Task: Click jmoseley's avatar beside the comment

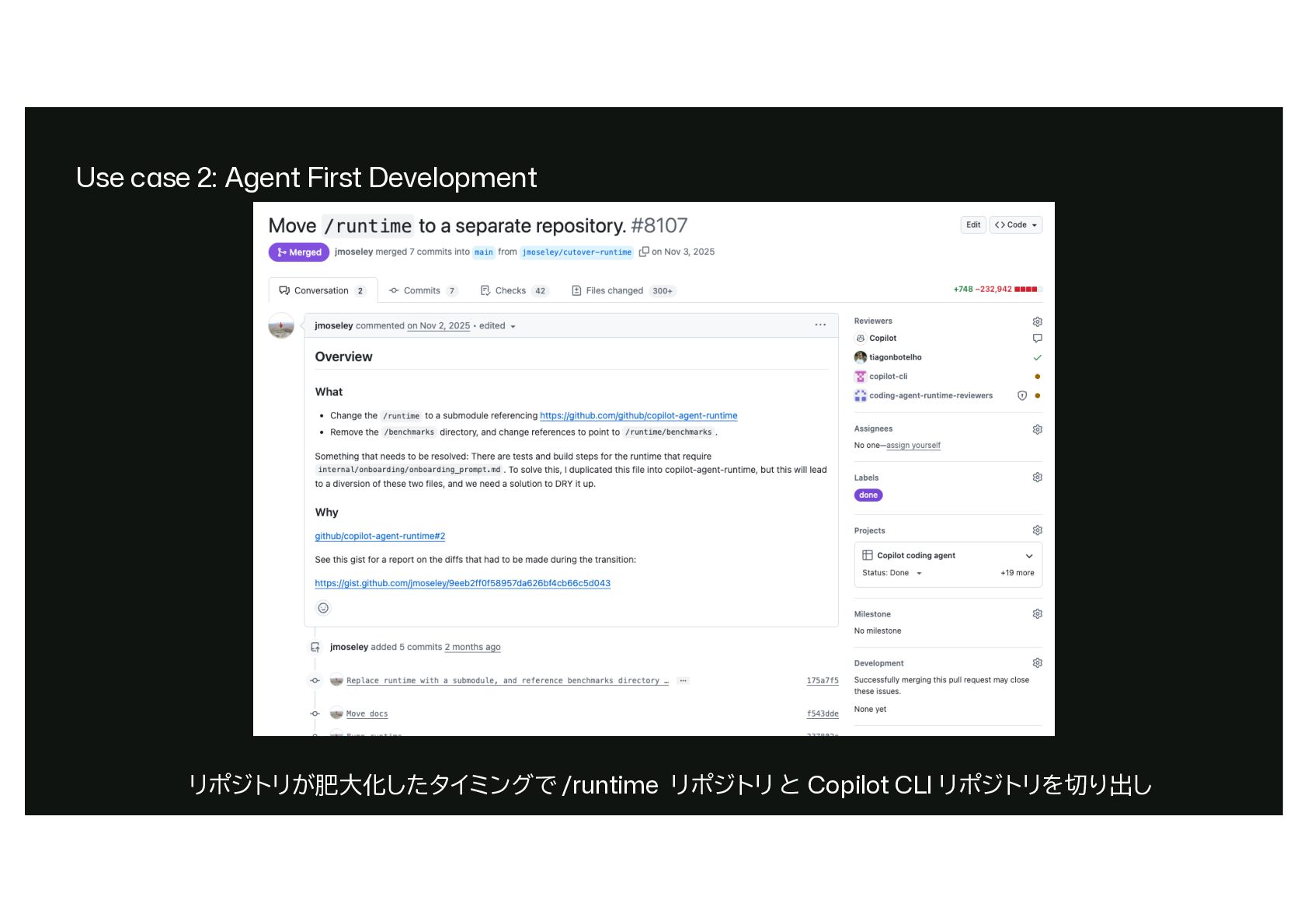Action: click(281, 326)
